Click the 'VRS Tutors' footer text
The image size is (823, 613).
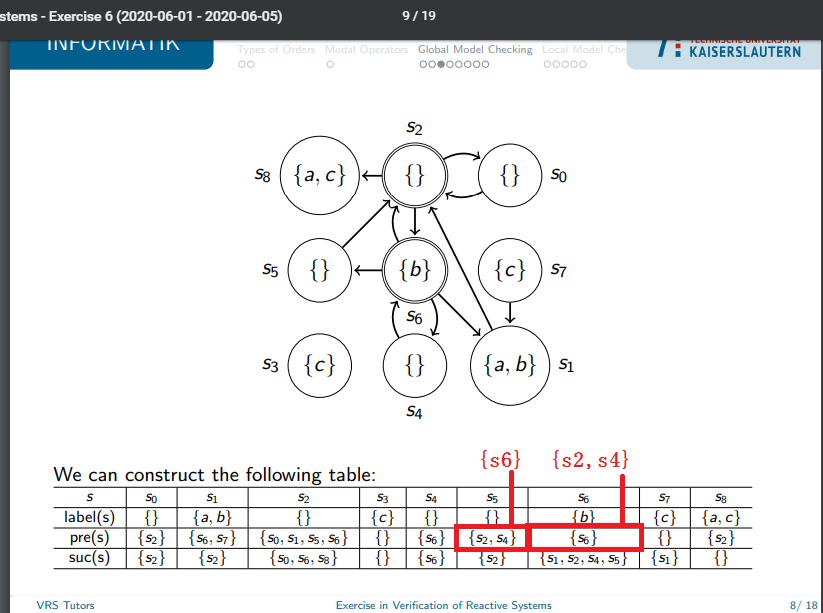coord(65,605)
